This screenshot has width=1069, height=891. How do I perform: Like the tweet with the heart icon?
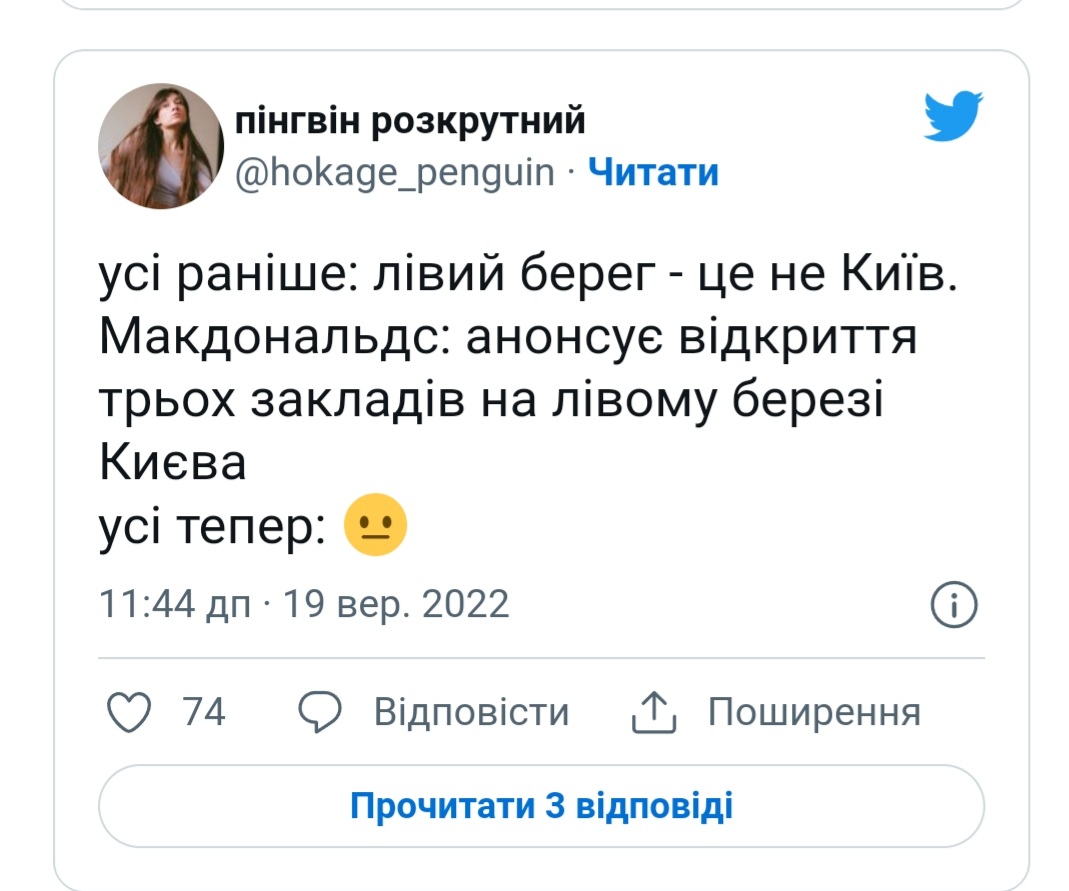(128, 713)
